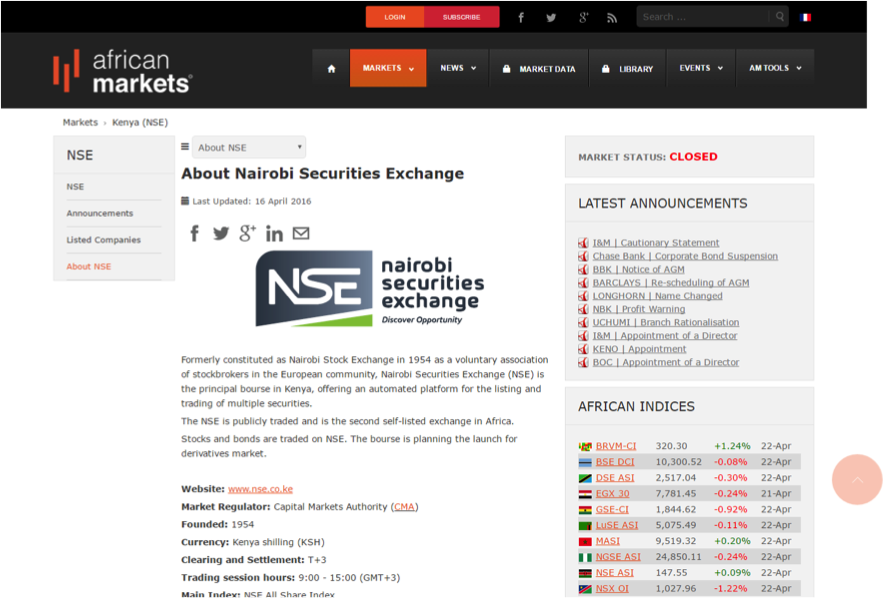The height and width of the screenshot is (598, 890).
Task: Click the scroll-to-top round button
Action: [x=857, y=479]
